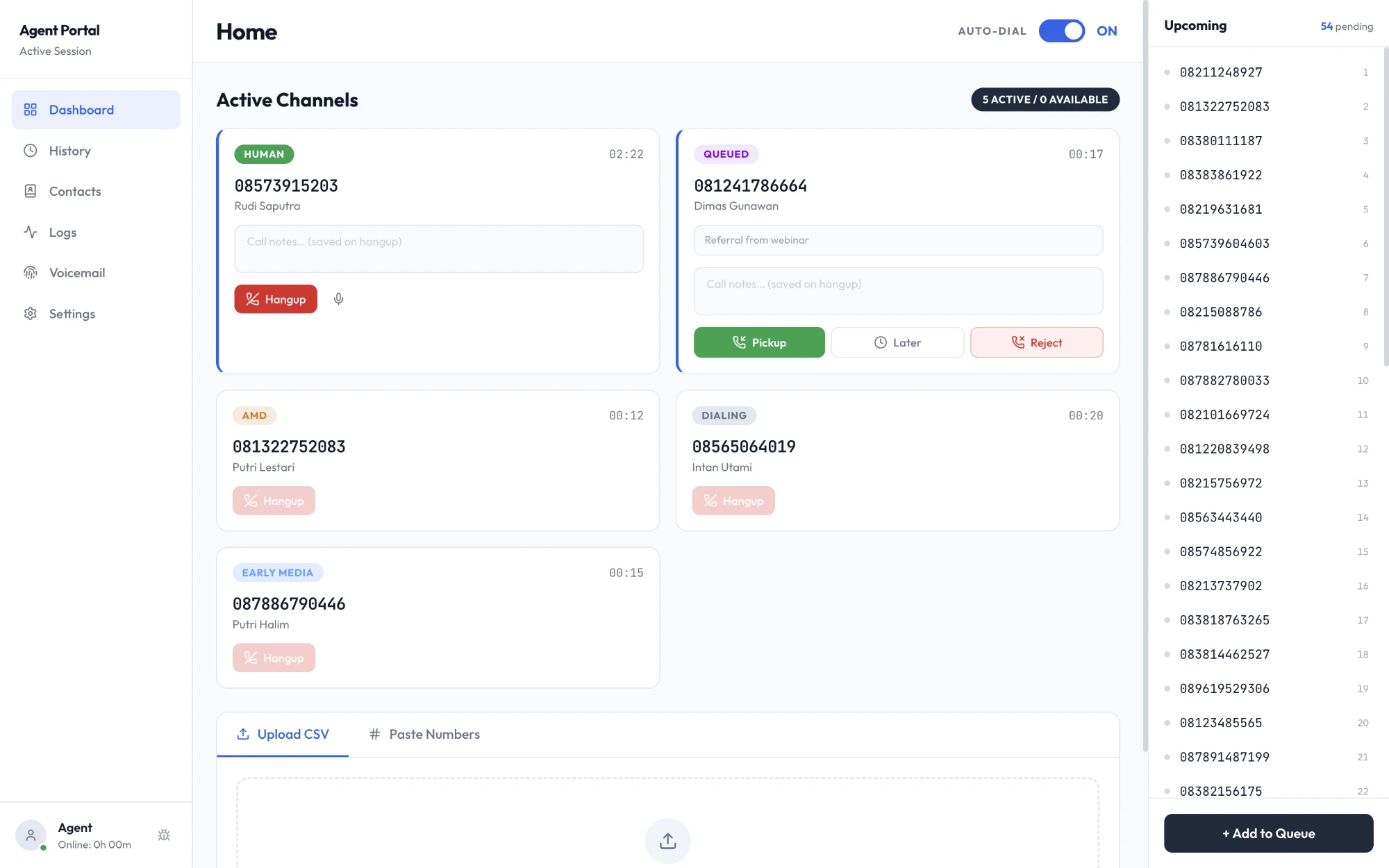Click the Agent avatar icon
1389x868 pixels.
(31, 835)
